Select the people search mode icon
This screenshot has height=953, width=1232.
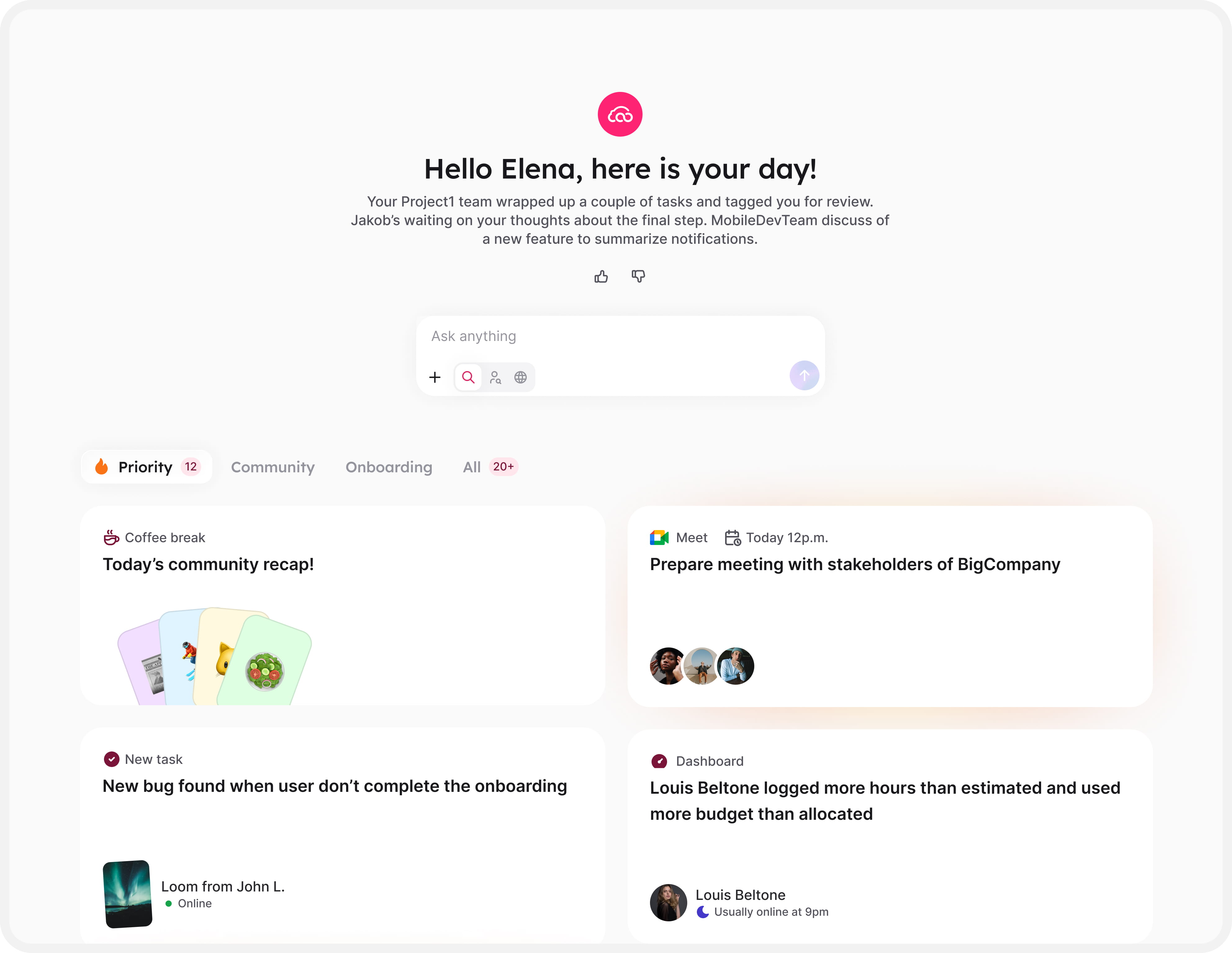(x=495, y=377)
